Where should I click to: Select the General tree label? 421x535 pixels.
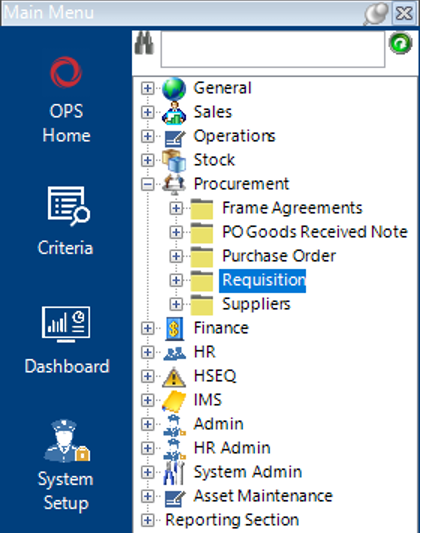pyautogui.click(x=222, y=88)
